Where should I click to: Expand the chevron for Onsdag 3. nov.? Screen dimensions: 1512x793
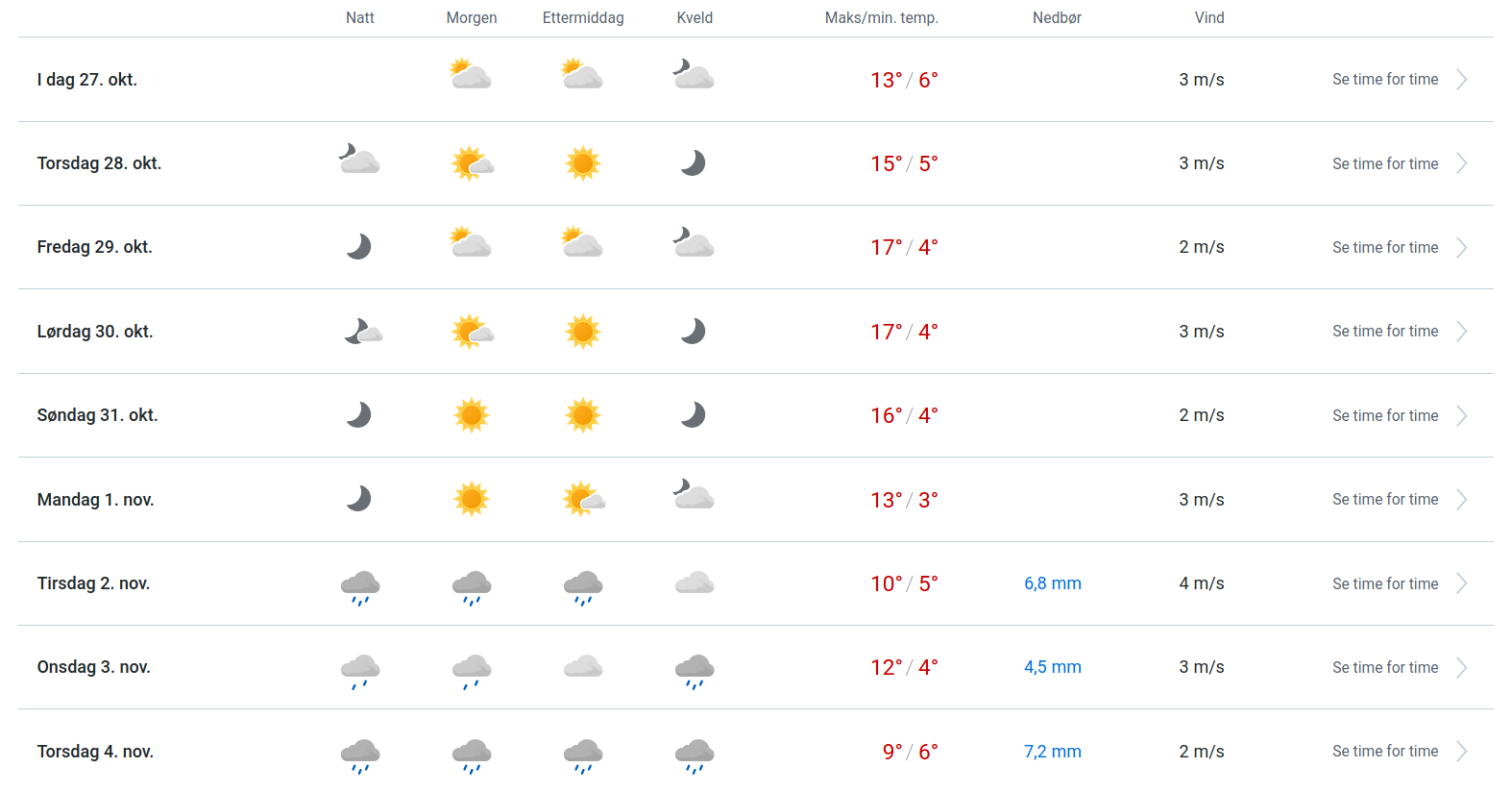tap(1462, 668)
